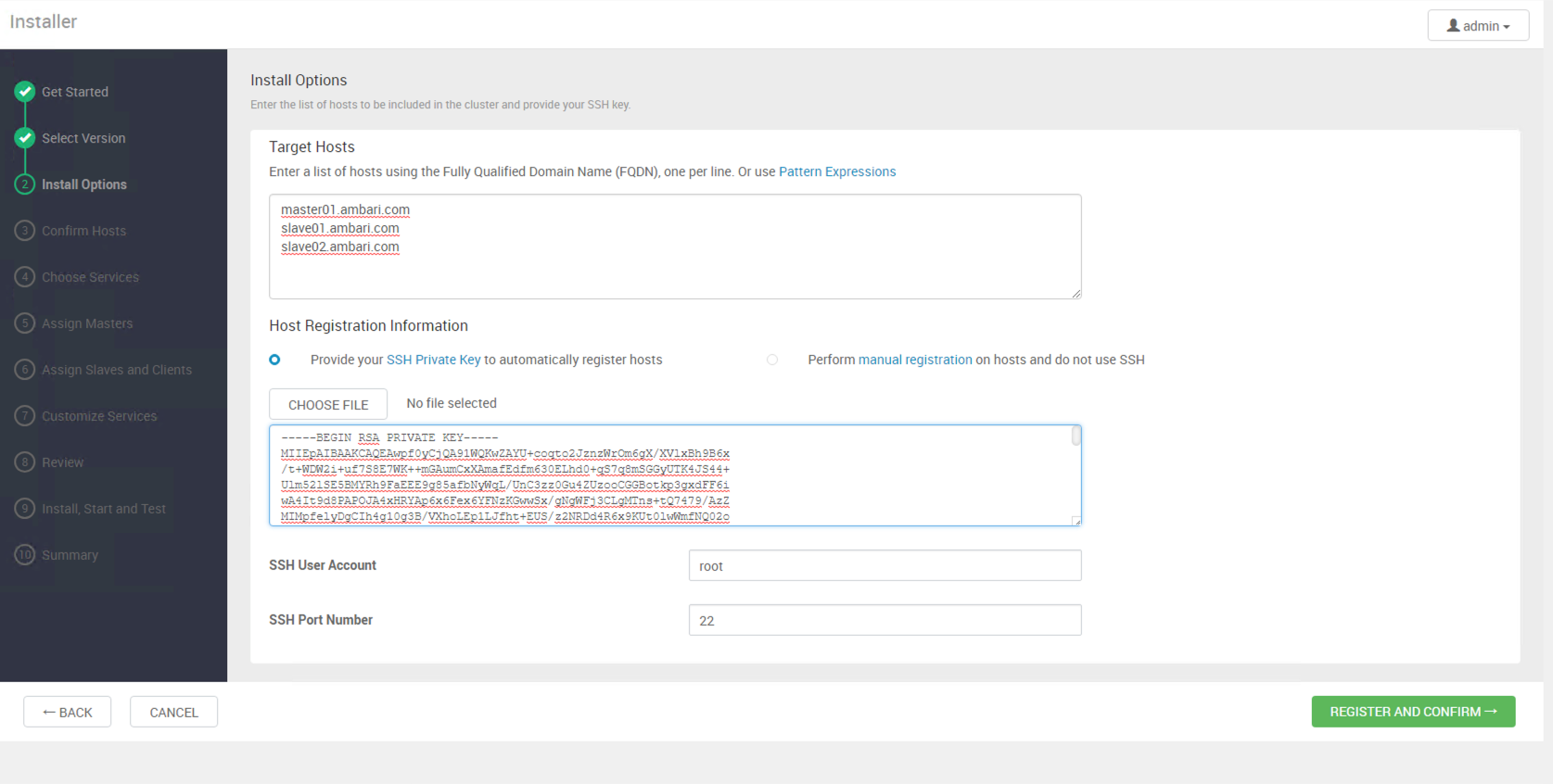Click the SSH User Account input field
The image size is (1553, 784).
coord(885,565)
